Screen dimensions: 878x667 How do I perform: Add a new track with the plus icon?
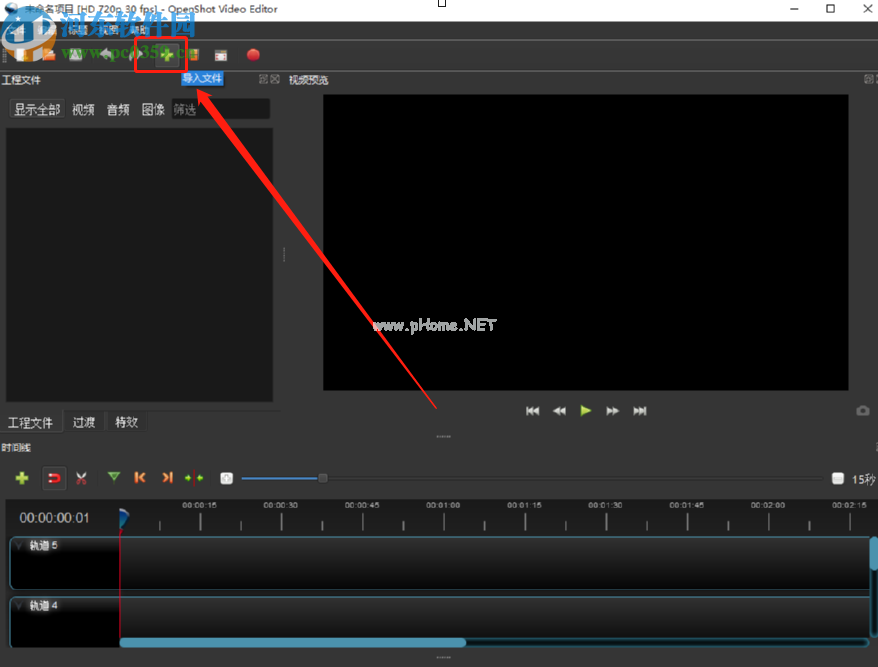click(x=22, y=478)
